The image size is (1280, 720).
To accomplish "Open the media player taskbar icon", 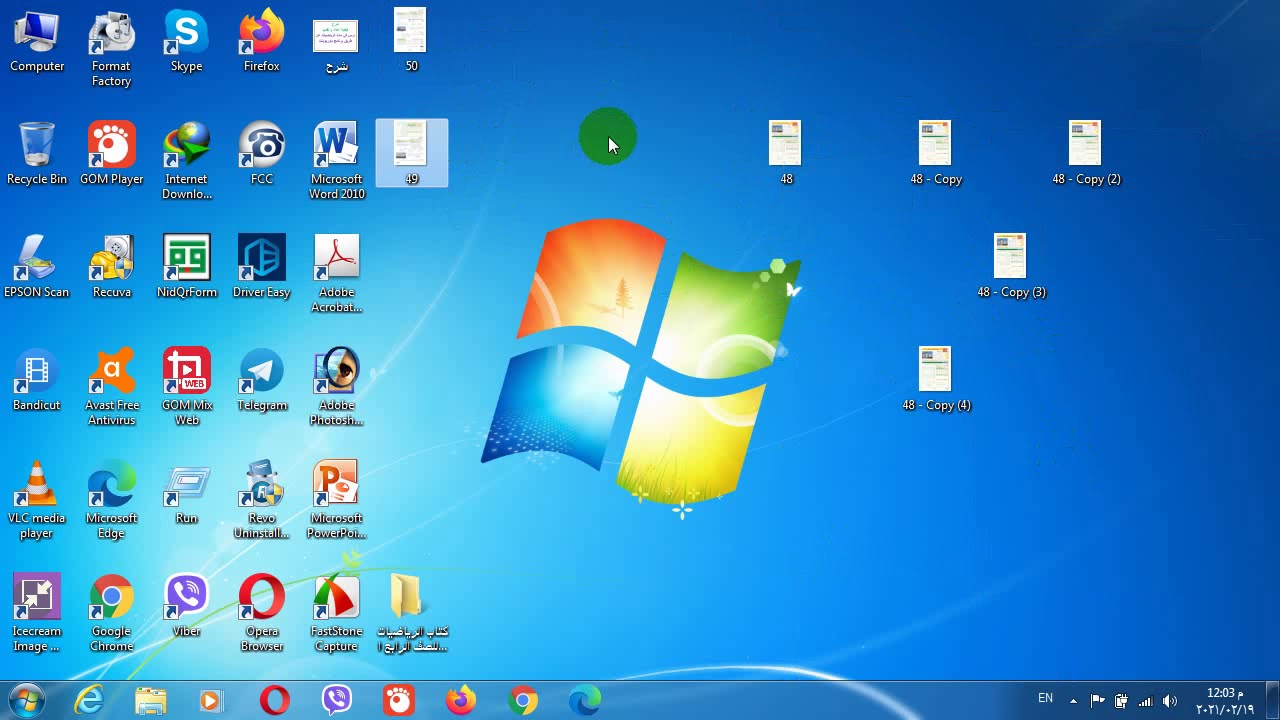I will pos(212,700).
